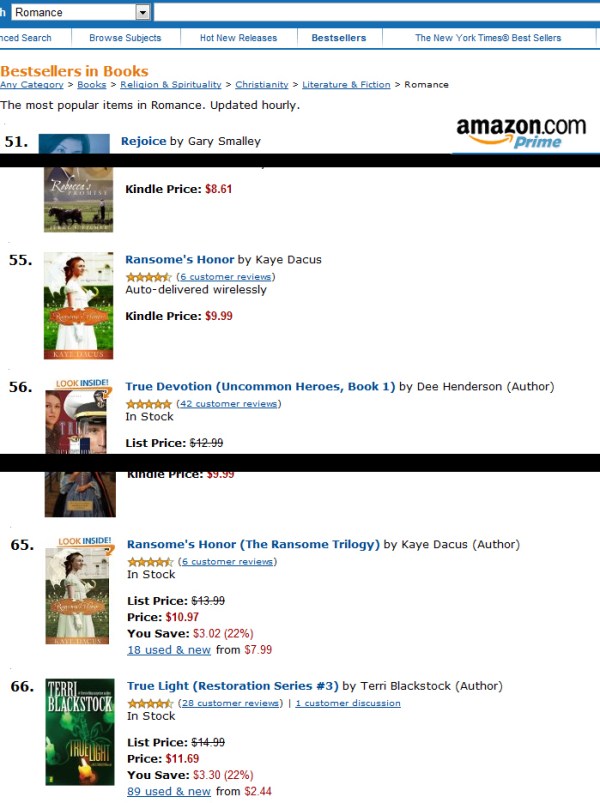600x803 pixels.
Task: Open the Rejoice book title link
Action: [x=143, y=141]
